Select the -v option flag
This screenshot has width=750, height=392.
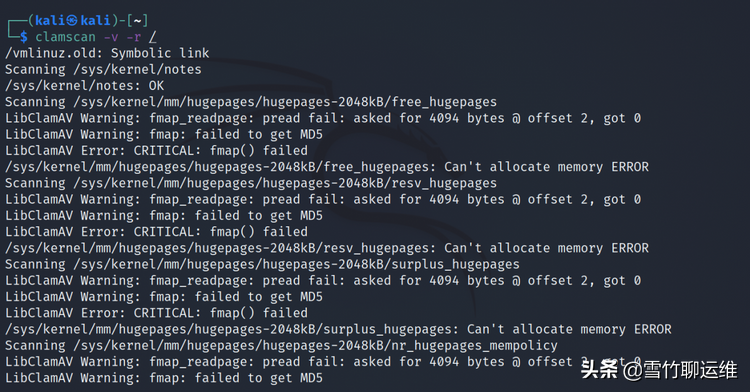(x=111, y=37)
